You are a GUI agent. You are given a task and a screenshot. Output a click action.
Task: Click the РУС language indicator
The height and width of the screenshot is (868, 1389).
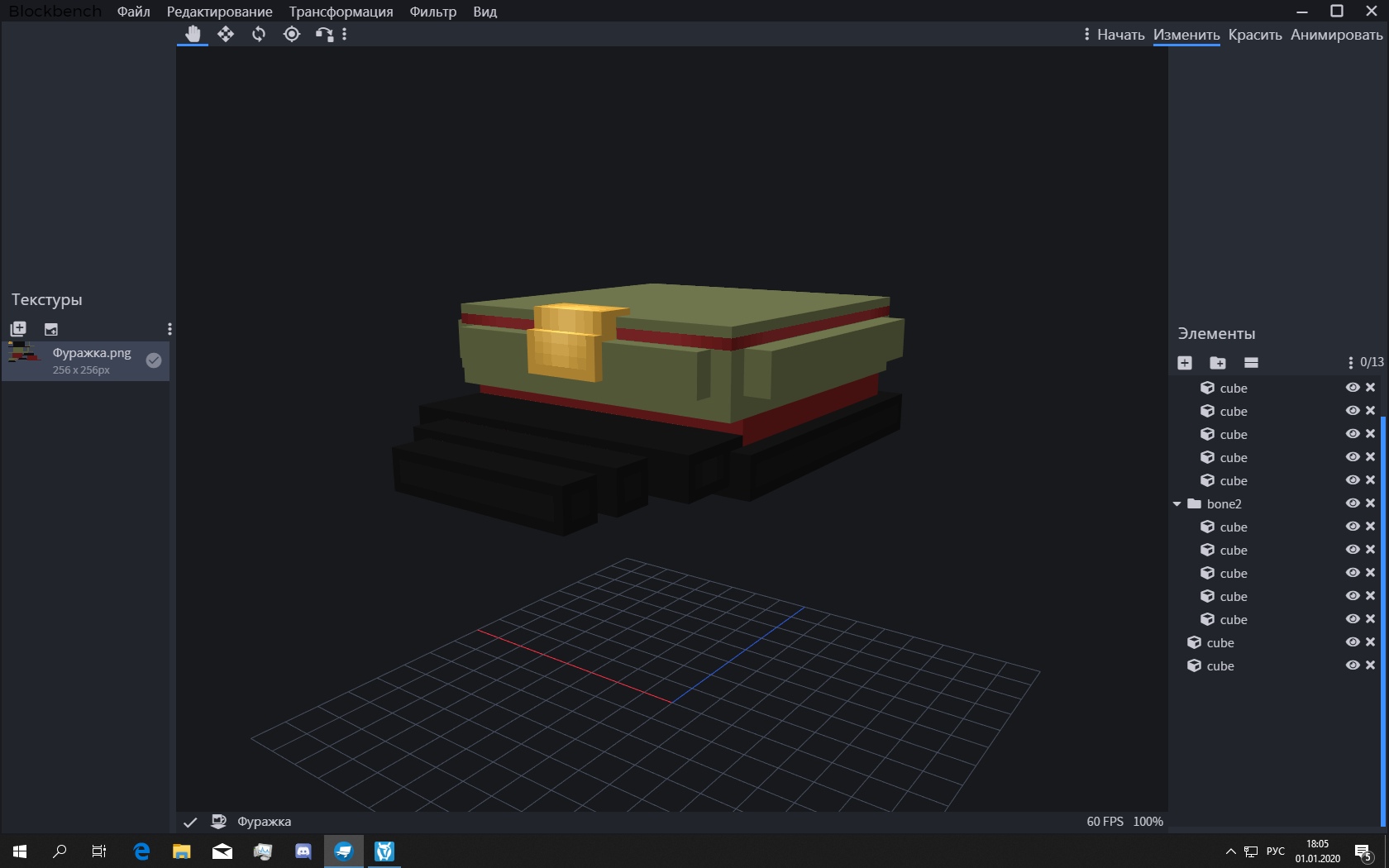1276,851
